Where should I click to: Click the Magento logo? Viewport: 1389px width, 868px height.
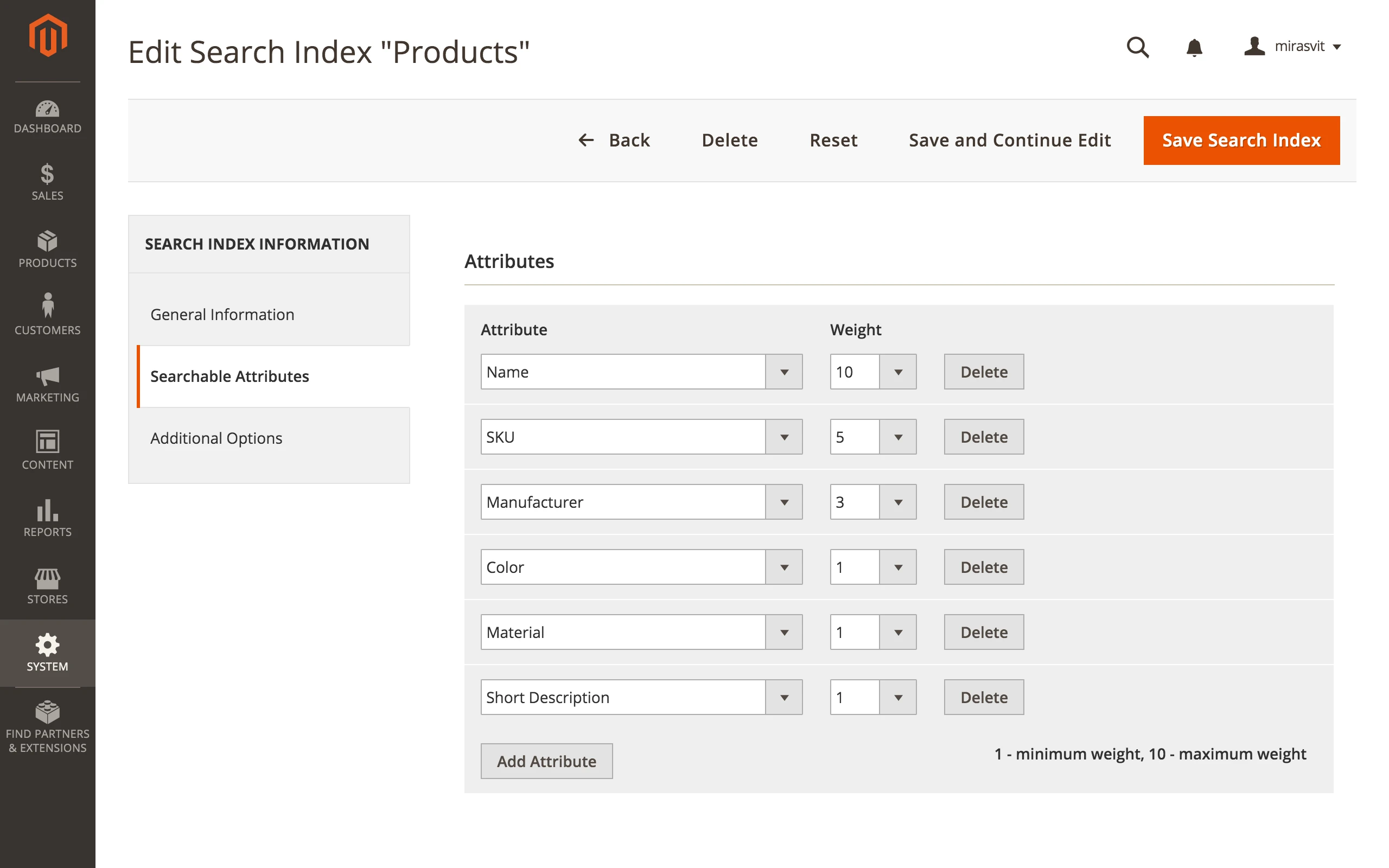[x=48, y=36]
